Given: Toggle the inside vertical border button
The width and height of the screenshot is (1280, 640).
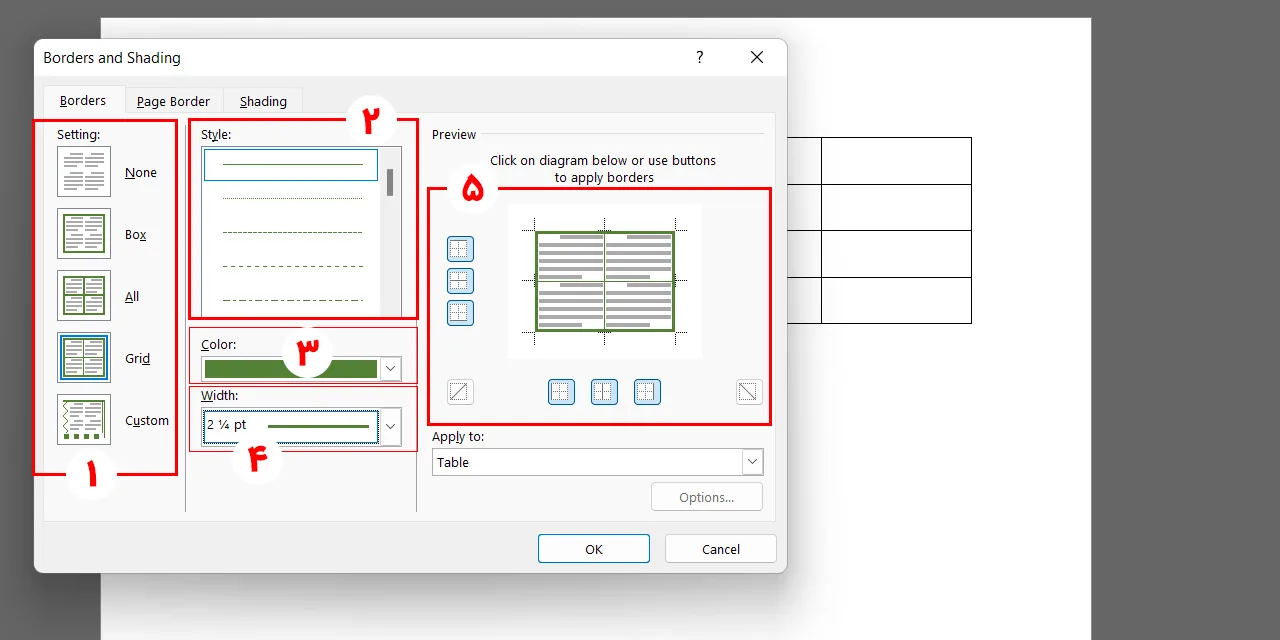Looking at the screenshot, I should (604, 392).
